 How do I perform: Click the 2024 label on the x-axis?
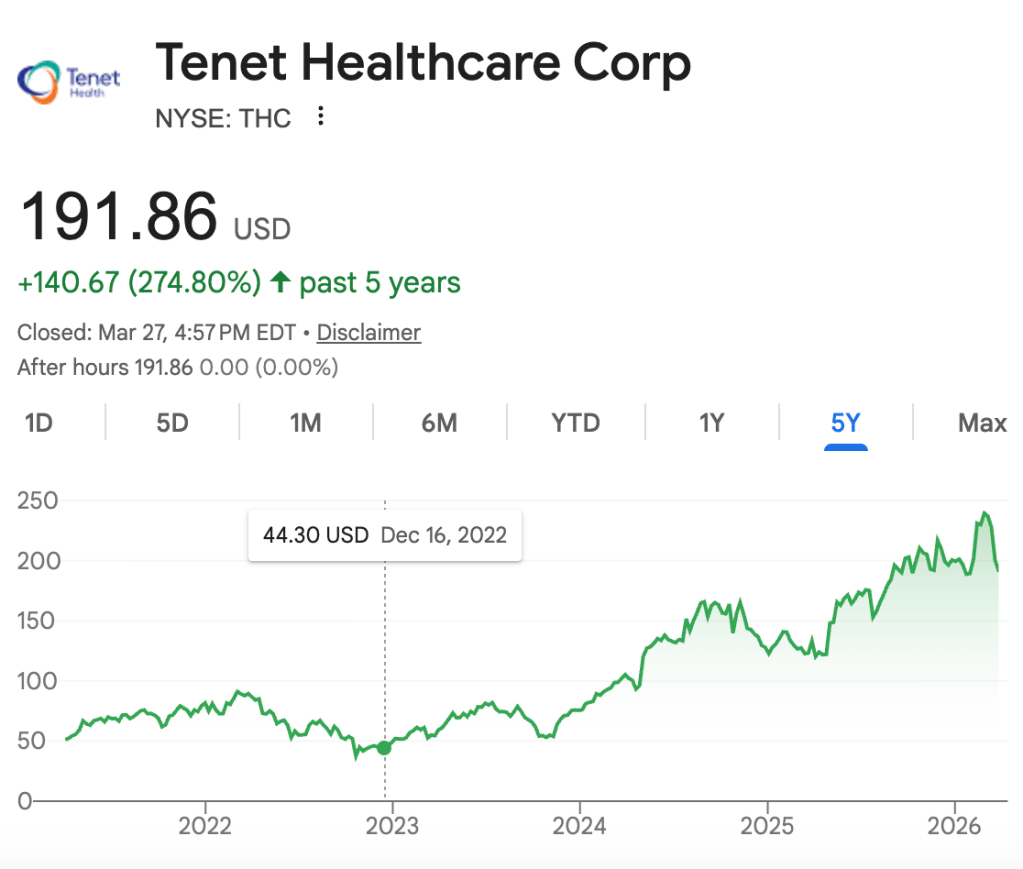coord(580,827)
